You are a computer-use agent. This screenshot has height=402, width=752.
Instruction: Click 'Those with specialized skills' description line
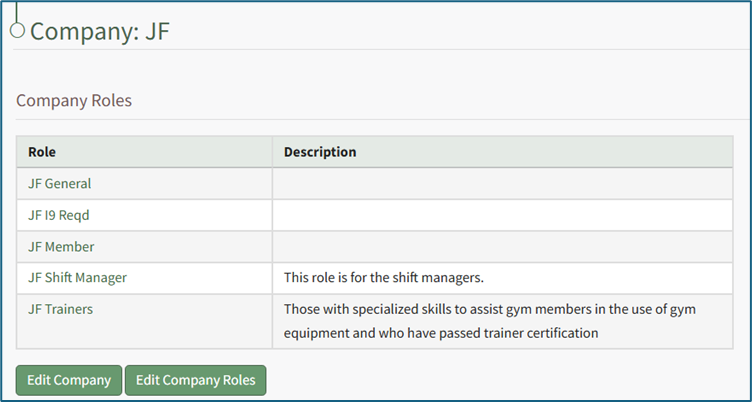coord(490,309)
